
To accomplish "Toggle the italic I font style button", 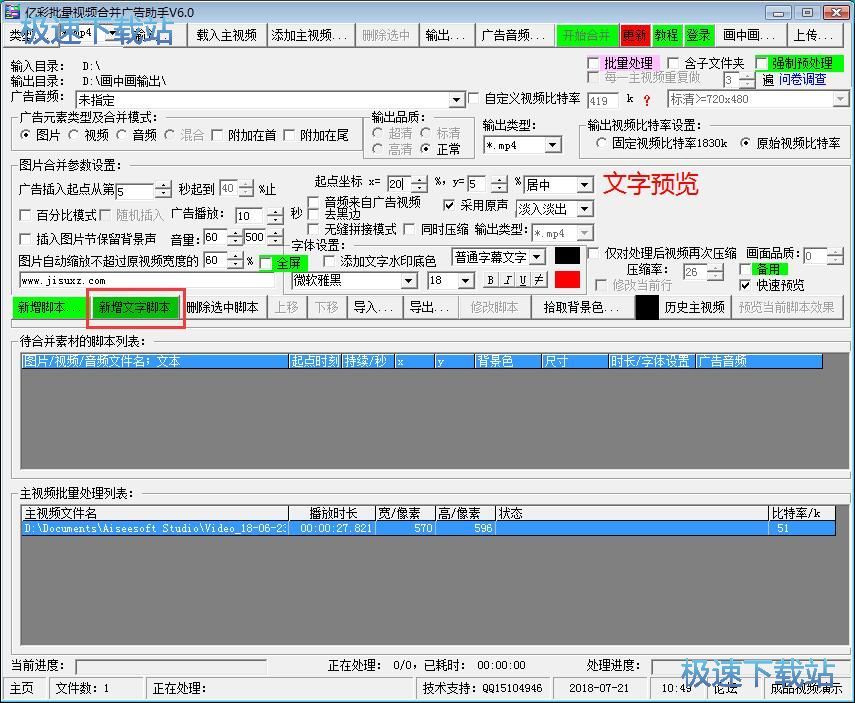I will [x=507, y=280].
